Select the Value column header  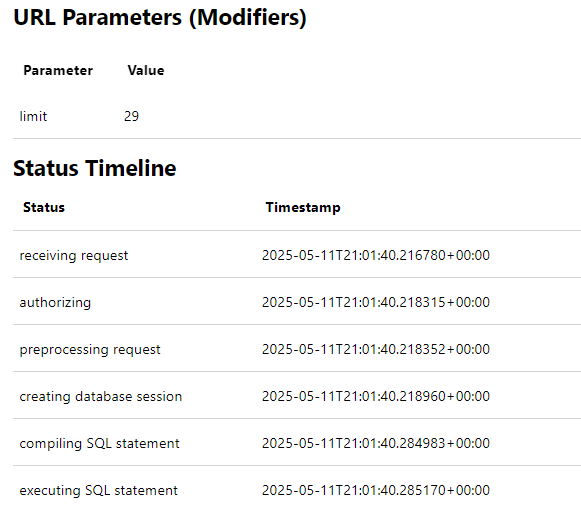(x=146, y=70)
